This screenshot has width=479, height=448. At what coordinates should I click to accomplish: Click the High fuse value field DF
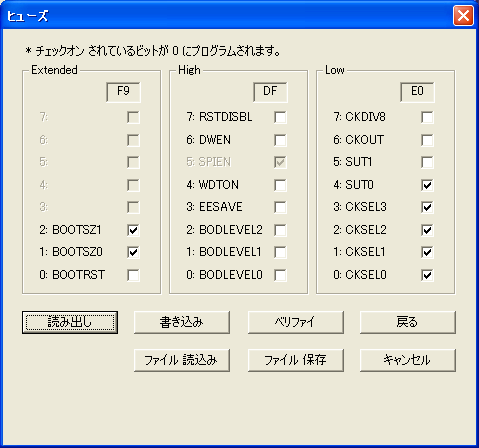coord(270,92)
